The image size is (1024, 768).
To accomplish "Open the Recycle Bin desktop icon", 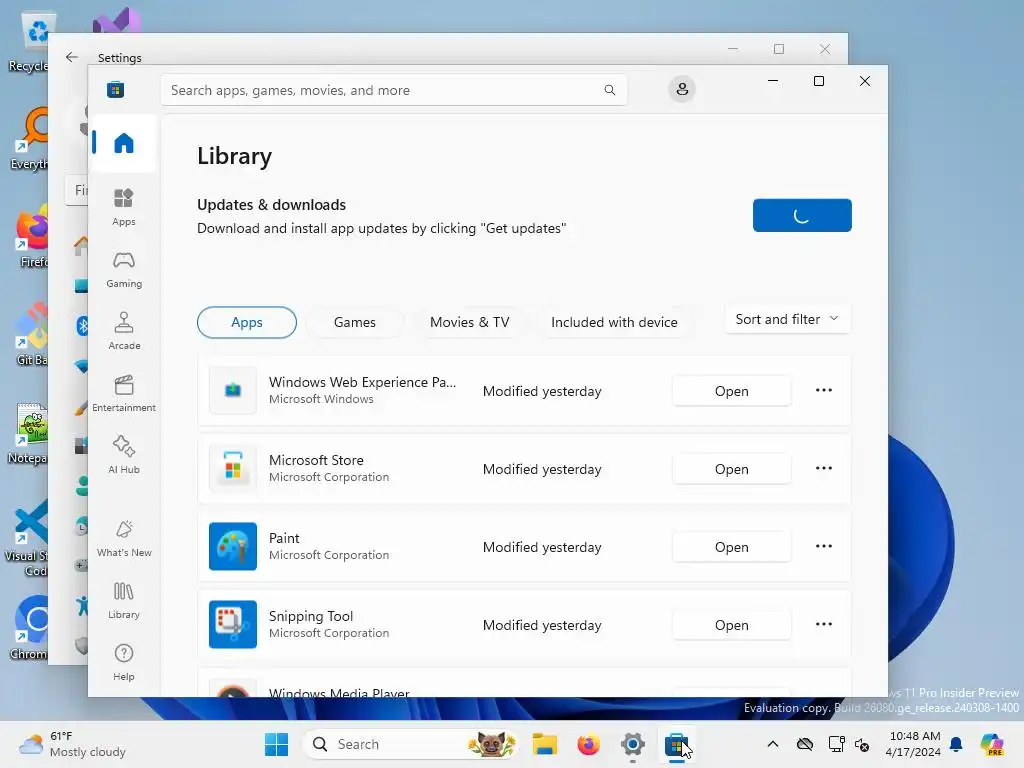I will point(30,43).
